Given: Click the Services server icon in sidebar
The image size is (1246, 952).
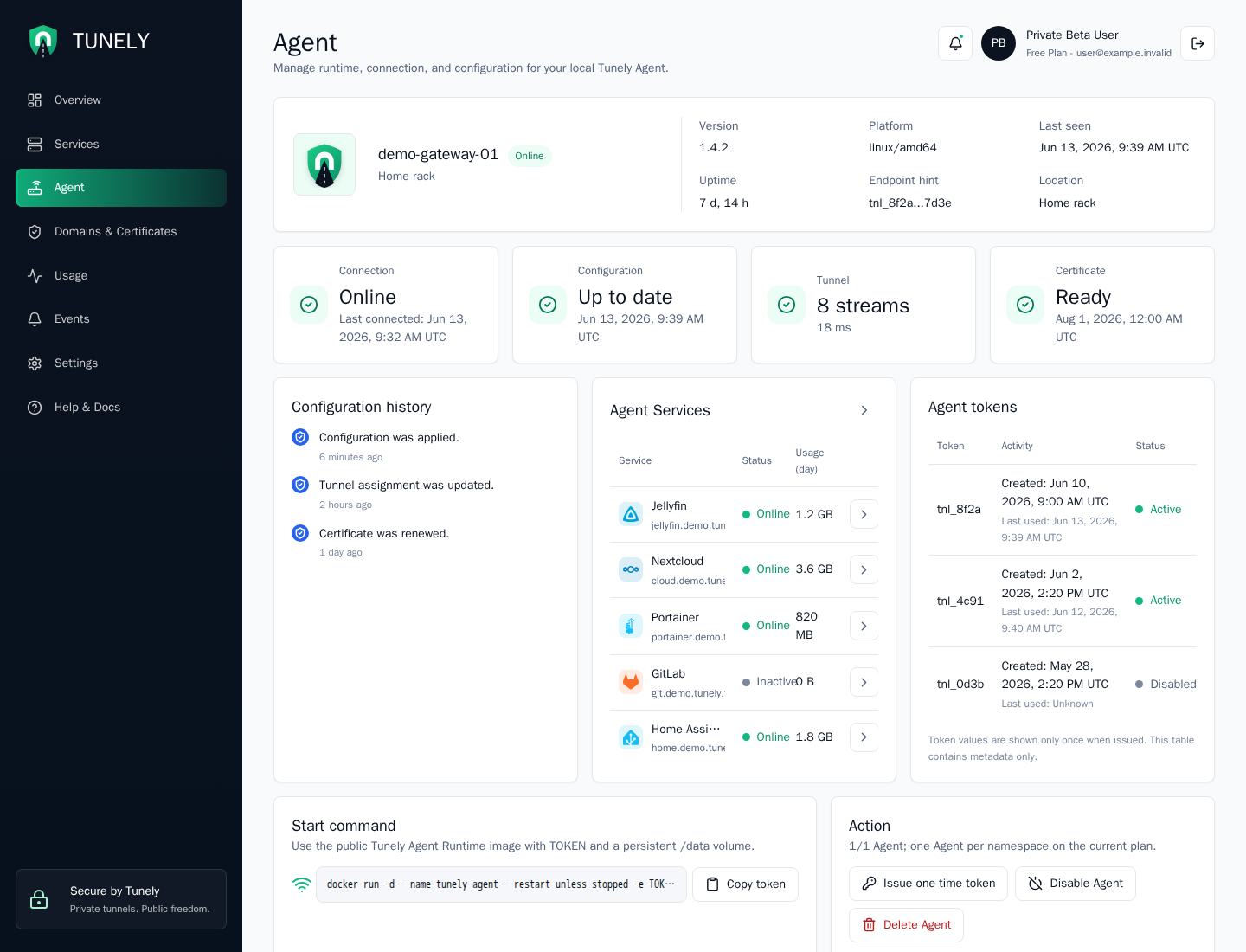Looking at the screenshot, I should point(35,144).
